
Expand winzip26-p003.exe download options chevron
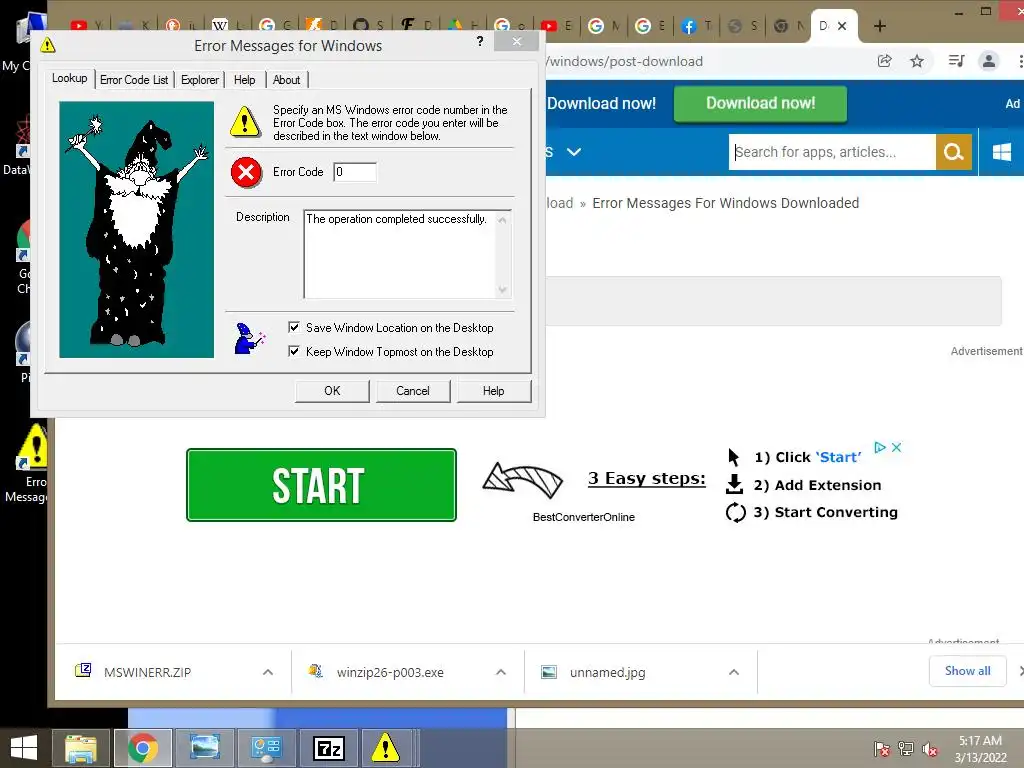501,672
